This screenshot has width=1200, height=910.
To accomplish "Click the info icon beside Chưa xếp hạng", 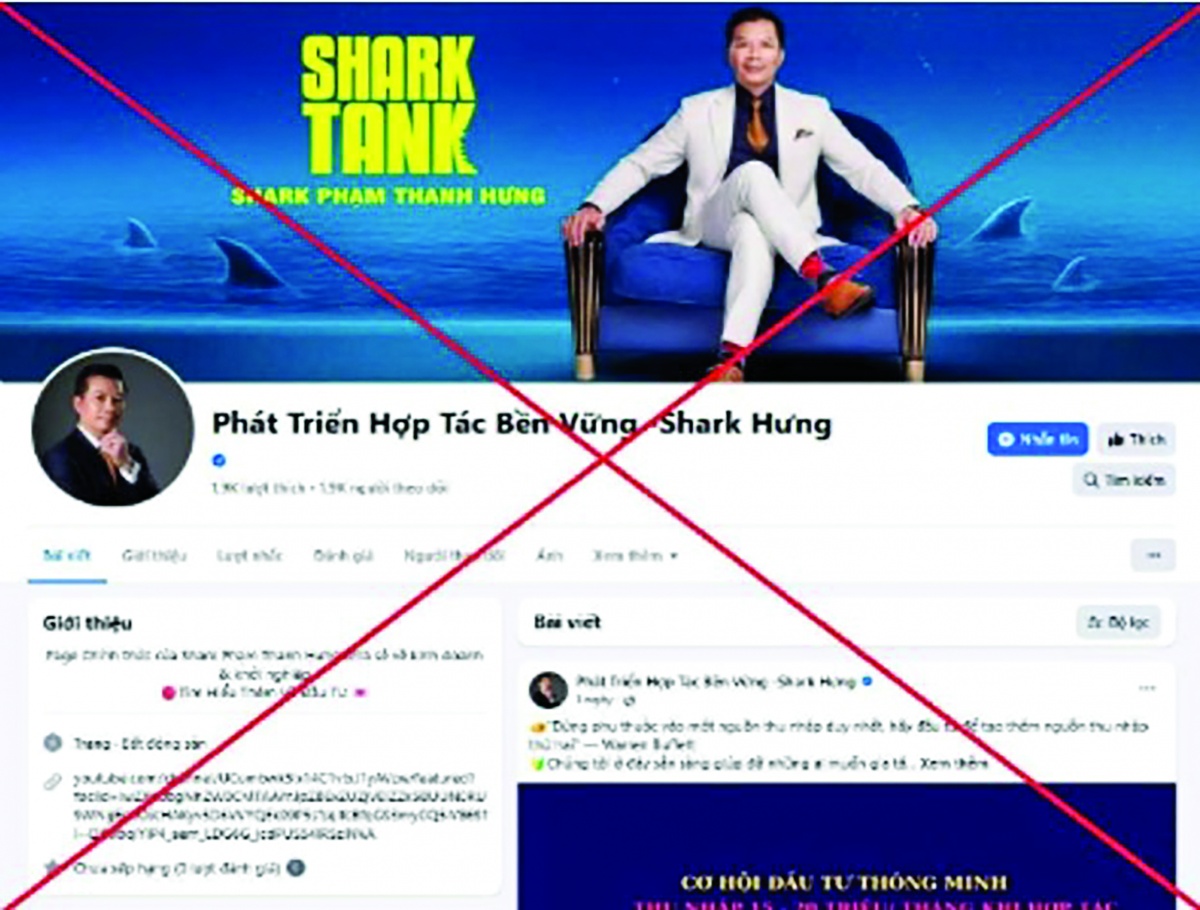I will click(x=295, y=868).
